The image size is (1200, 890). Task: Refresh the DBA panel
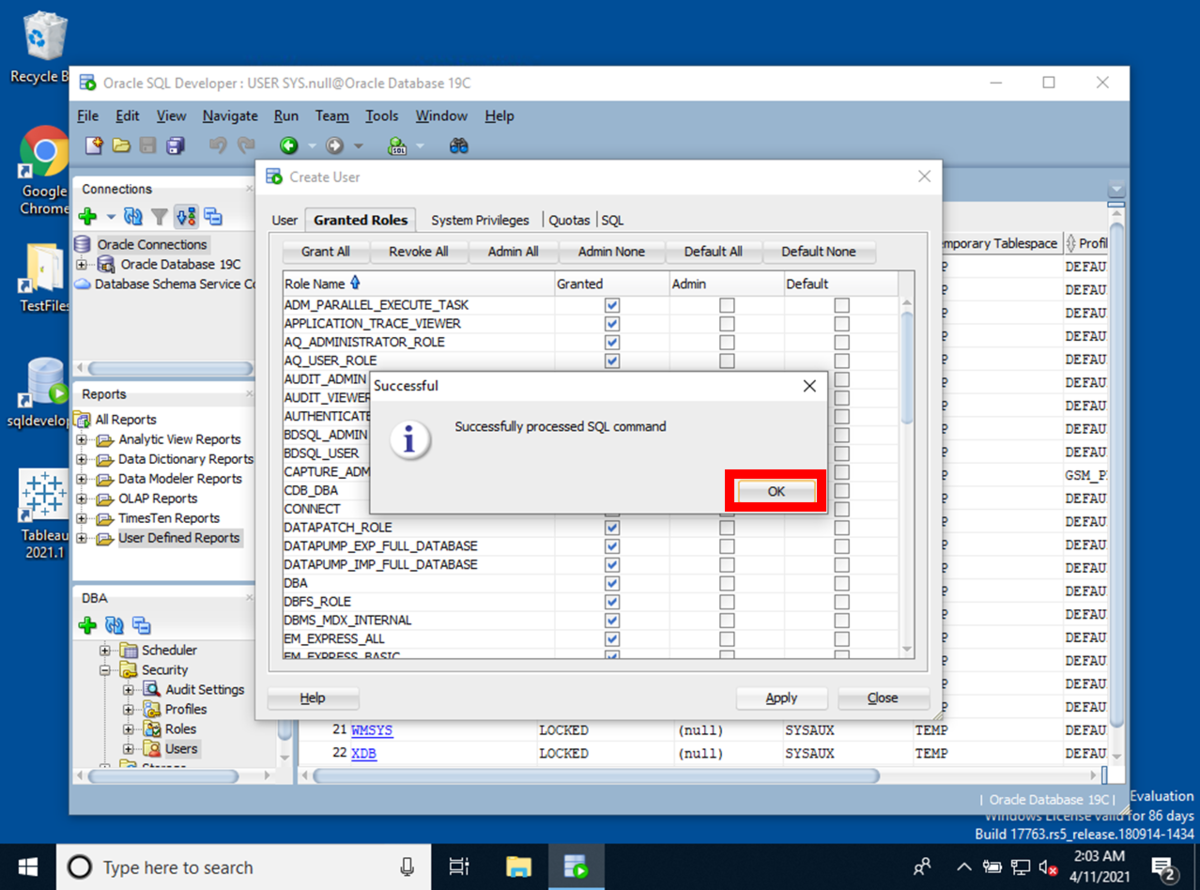click(114, 625)
